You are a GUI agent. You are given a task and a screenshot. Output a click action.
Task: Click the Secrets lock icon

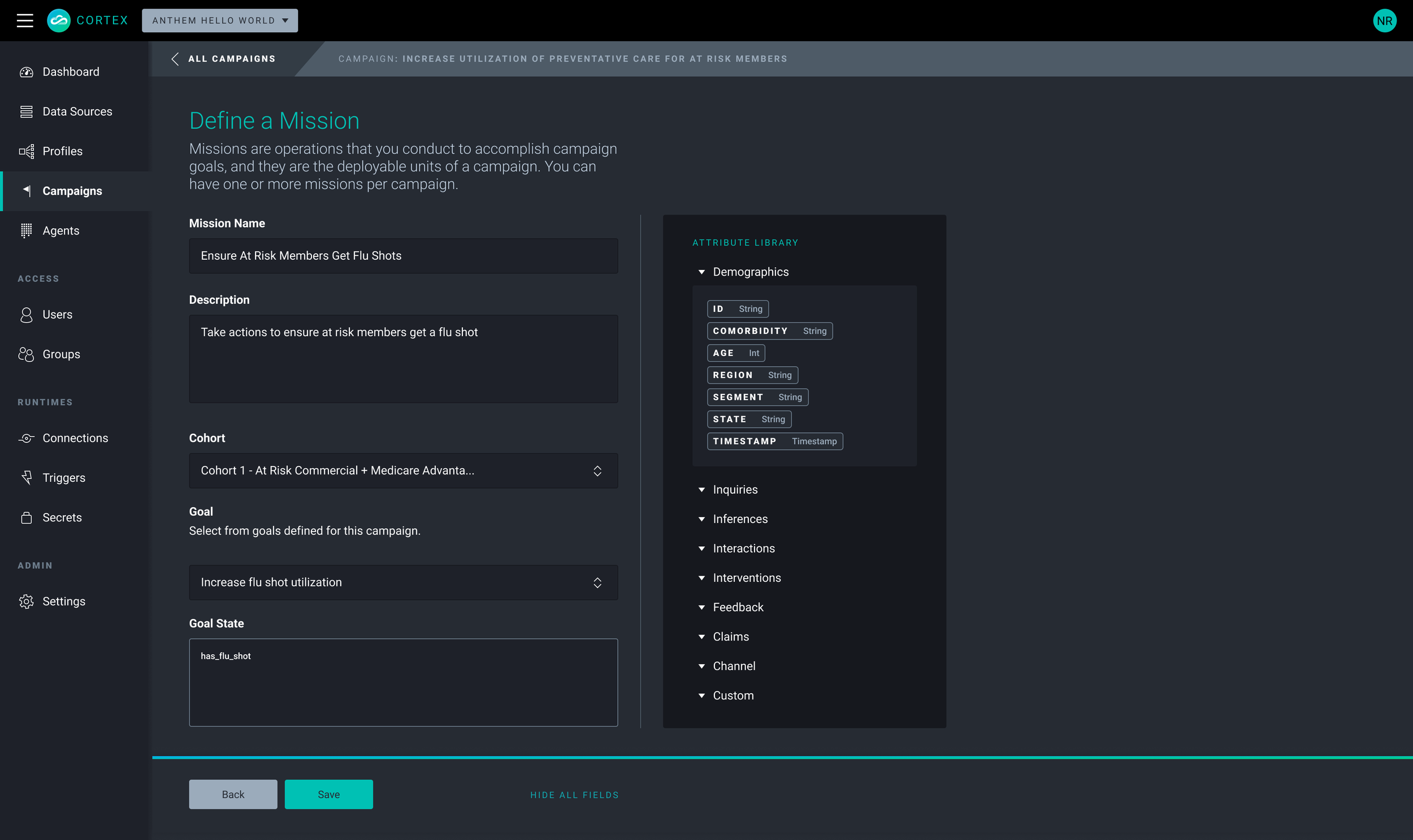[x=26, y=517]
